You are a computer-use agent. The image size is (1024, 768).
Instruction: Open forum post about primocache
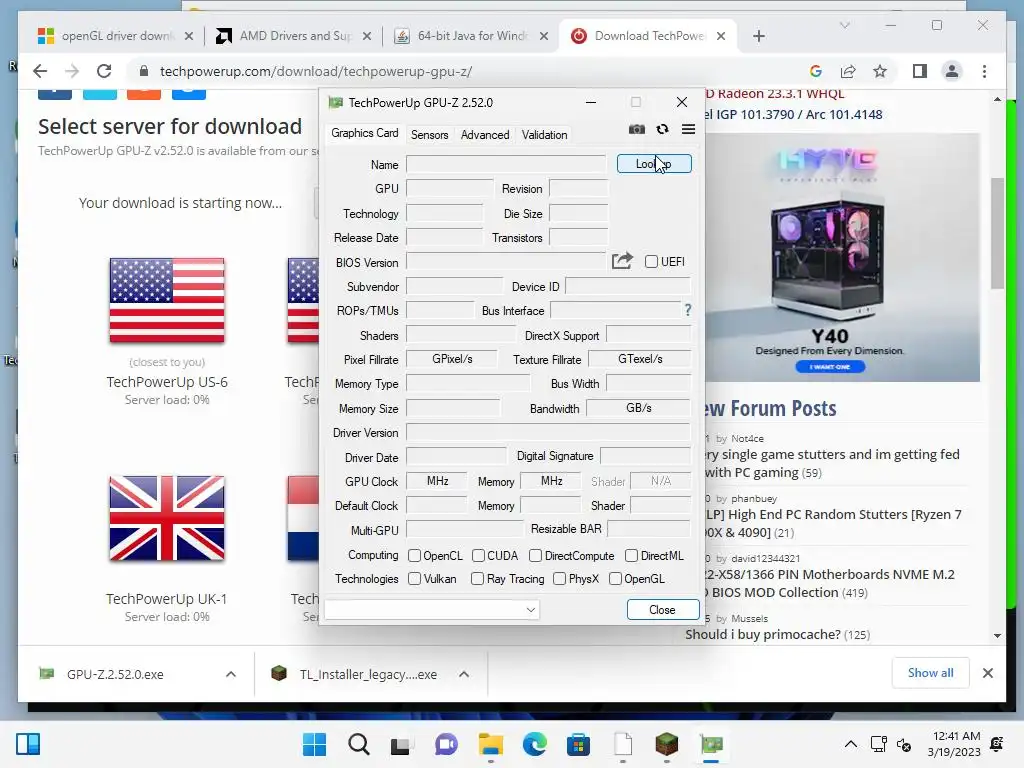tap(762, 634)
